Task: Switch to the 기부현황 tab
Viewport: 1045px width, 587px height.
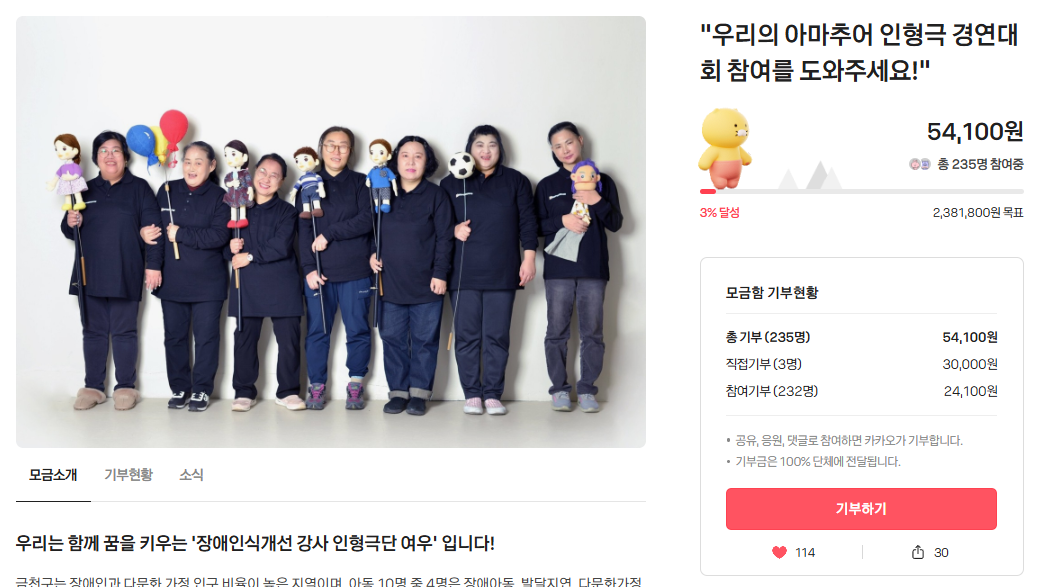Action: 129,475
